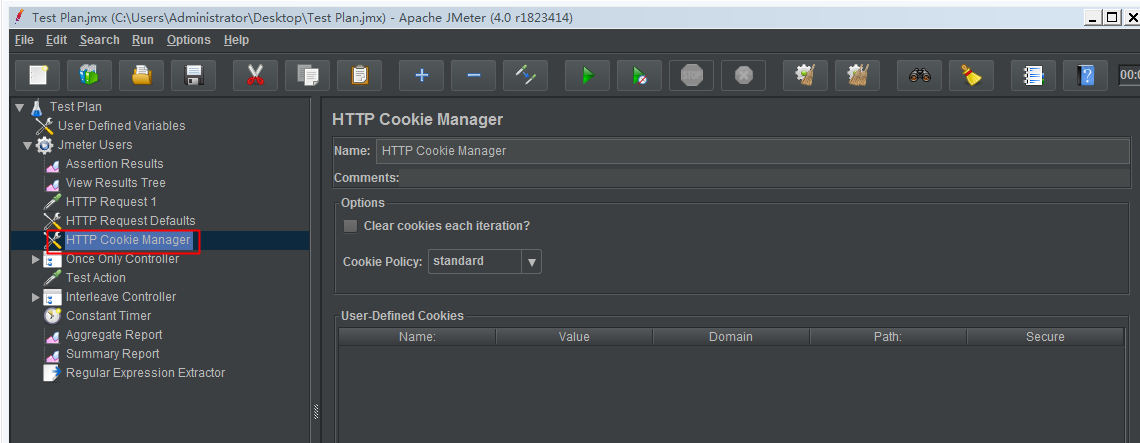
Task: Click the Regular Expression Extractor icon
Action: (x=52, y=372)
